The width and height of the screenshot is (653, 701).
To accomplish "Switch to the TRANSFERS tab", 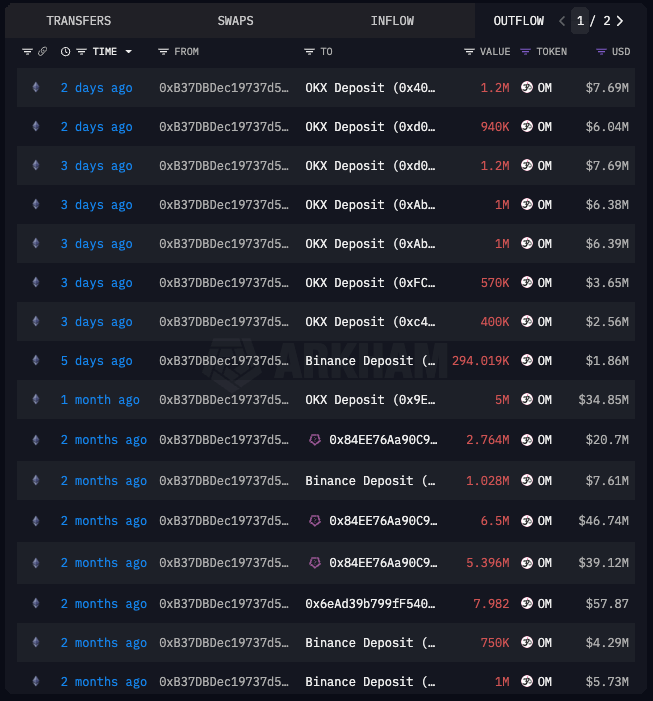I will point(79,20).
